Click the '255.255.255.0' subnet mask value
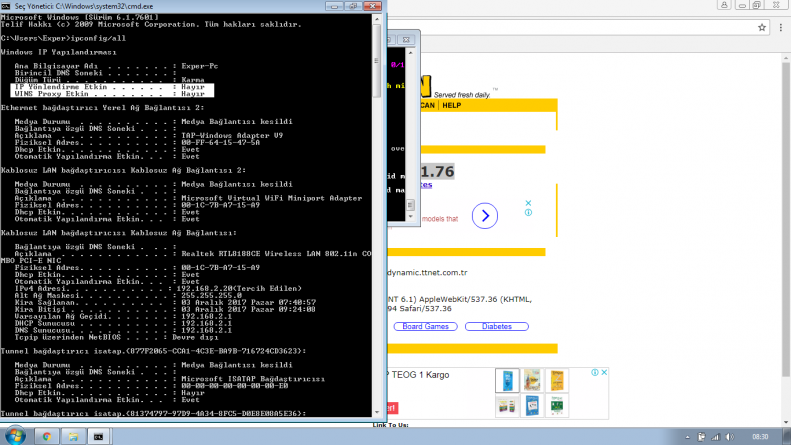 (211, 296)
